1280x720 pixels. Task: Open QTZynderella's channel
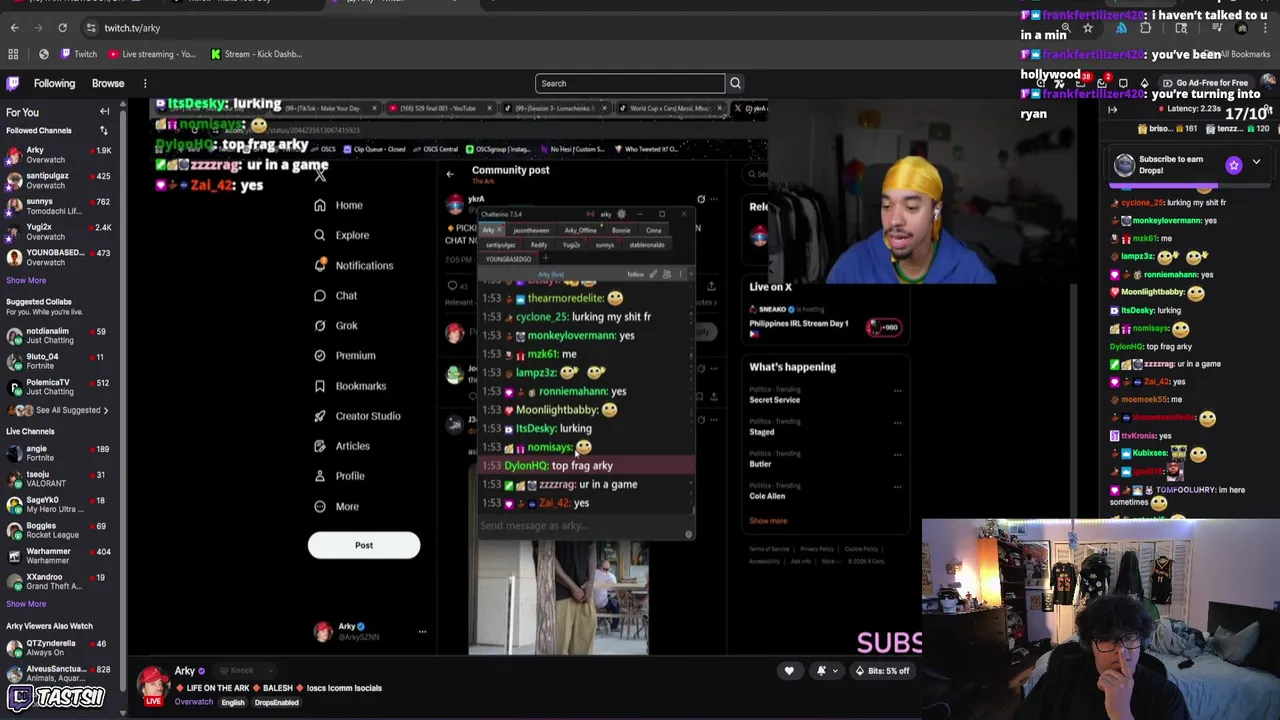[60, 648]
